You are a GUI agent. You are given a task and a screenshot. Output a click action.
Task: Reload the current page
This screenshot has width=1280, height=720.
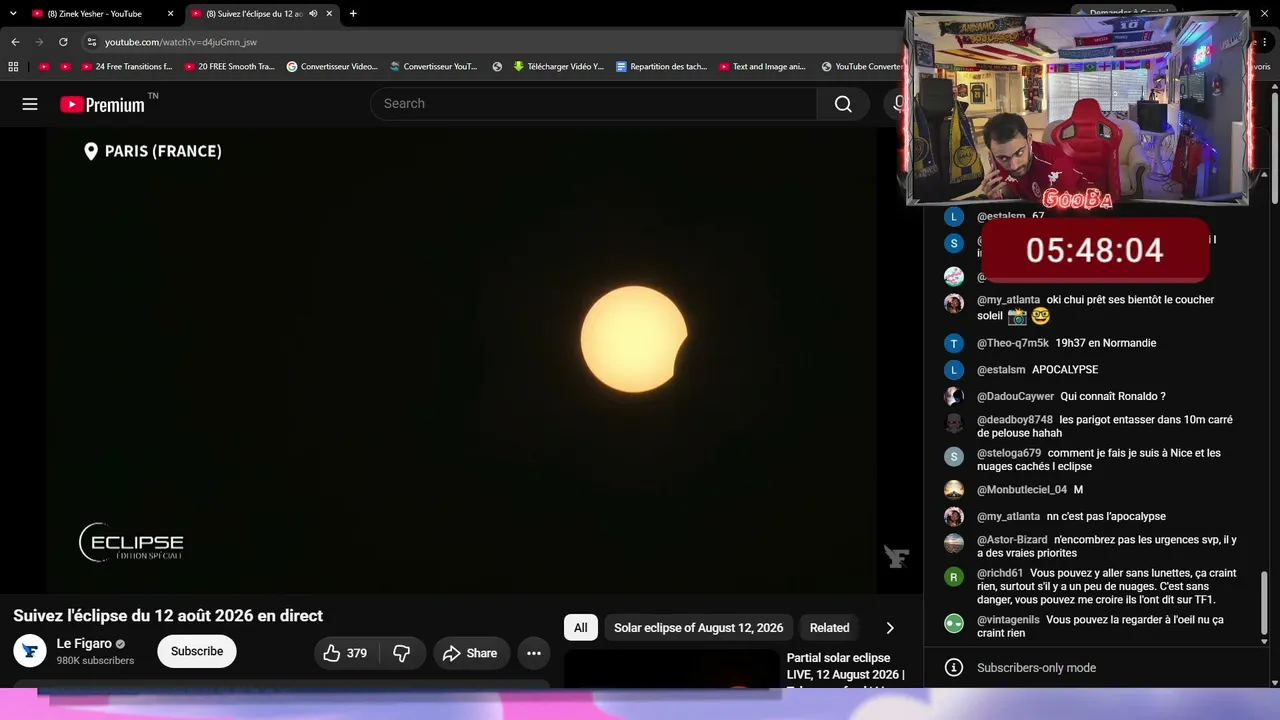[x=63, y=42]
